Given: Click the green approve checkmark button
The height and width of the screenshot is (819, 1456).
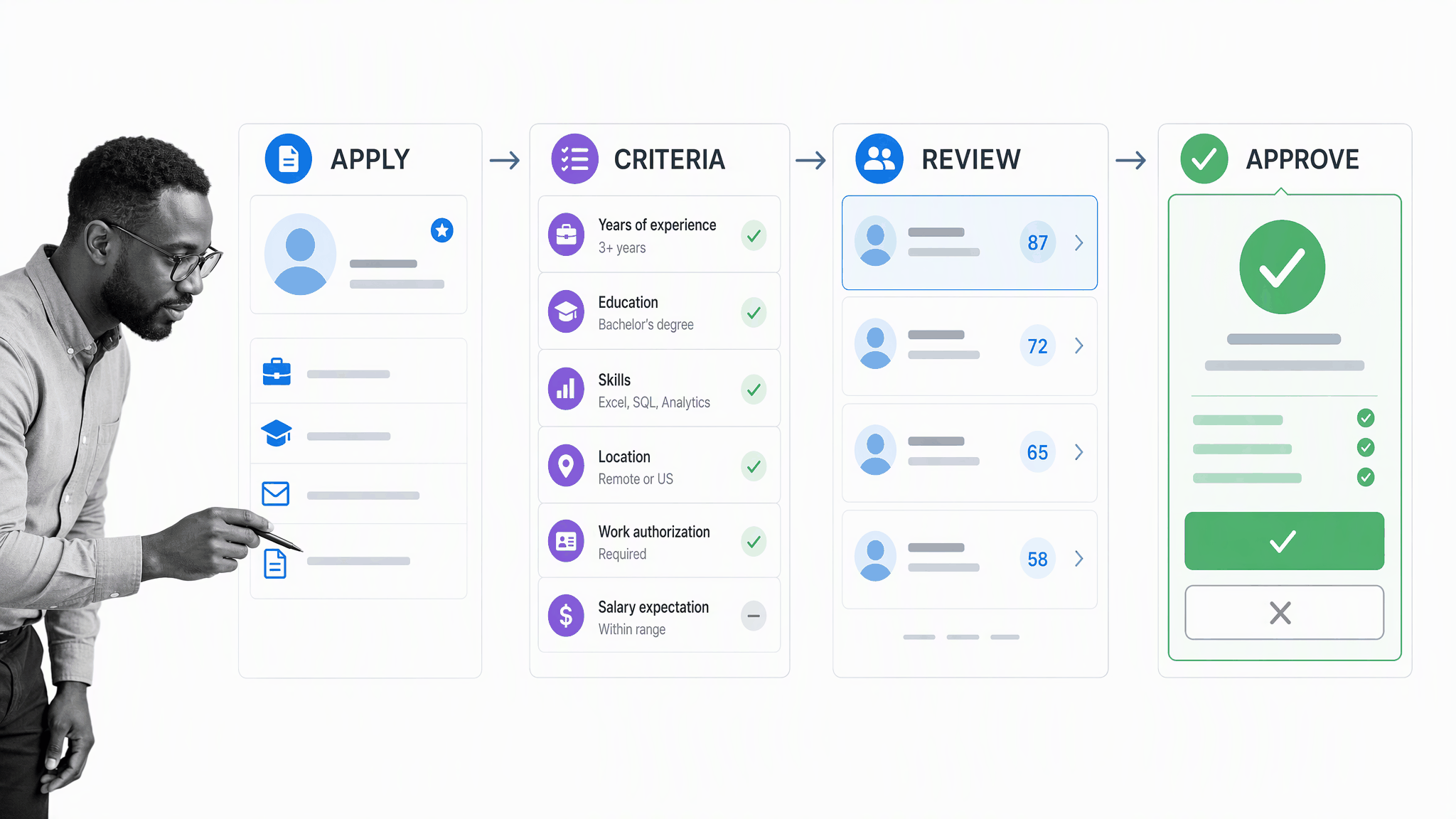Looking at the screenshot, I should coord(1284,541).
